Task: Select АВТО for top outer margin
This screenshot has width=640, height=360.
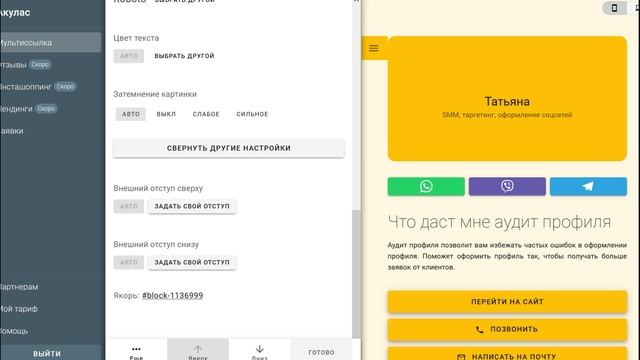Action: (x=129, y=206)
